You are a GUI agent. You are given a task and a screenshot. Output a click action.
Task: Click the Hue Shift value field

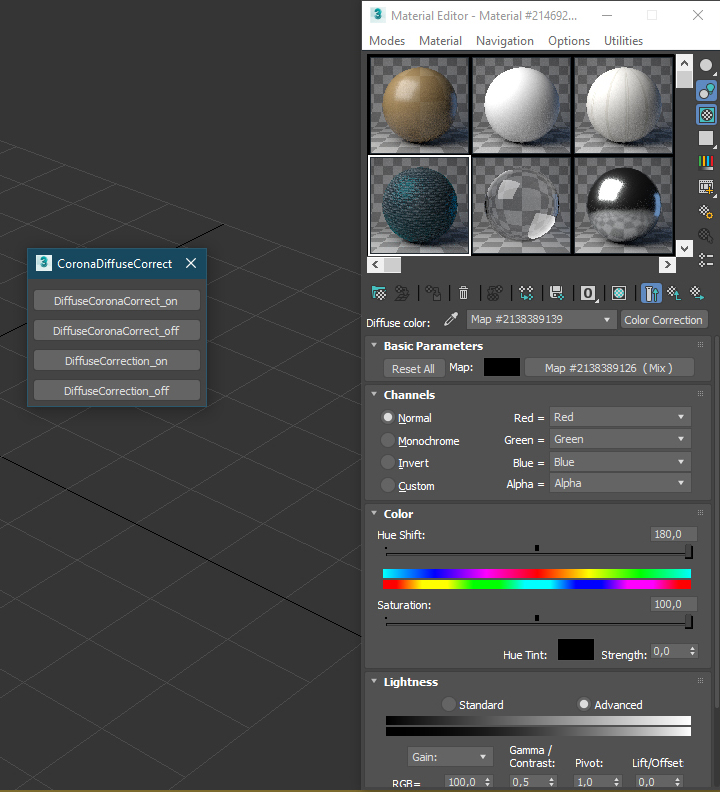tap(674, 534)
